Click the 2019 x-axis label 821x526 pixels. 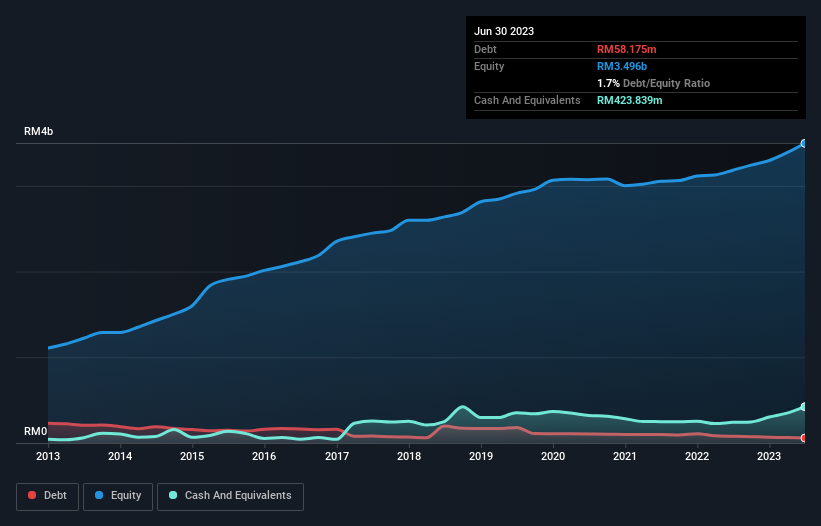[x=481, y=456]
